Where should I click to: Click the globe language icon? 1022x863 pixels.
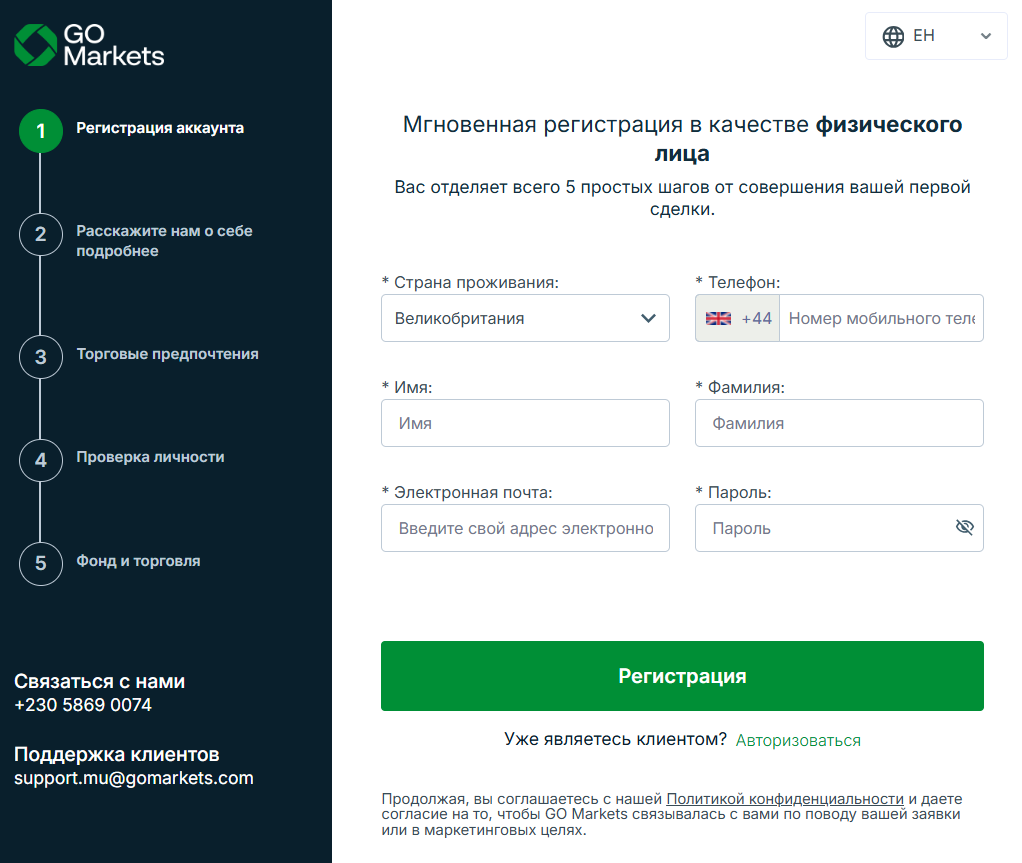(x=893, y=36)
